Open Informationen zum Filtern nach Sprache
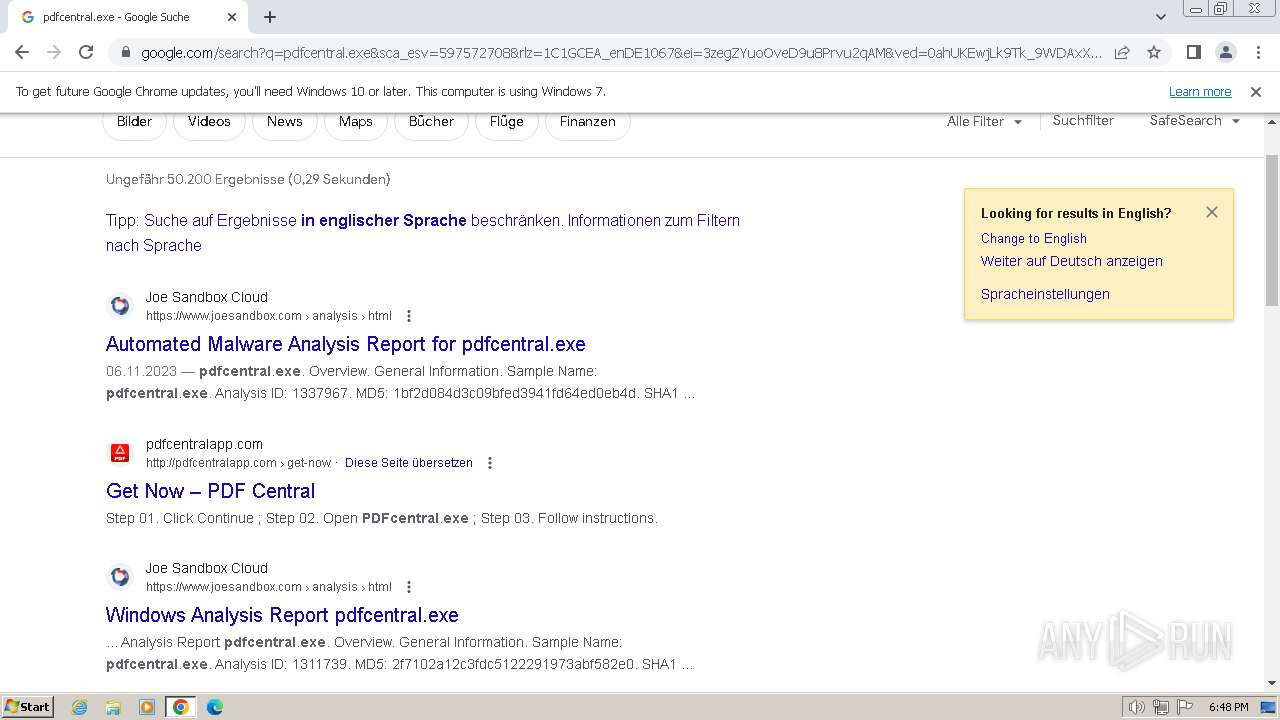 point(423,232)
